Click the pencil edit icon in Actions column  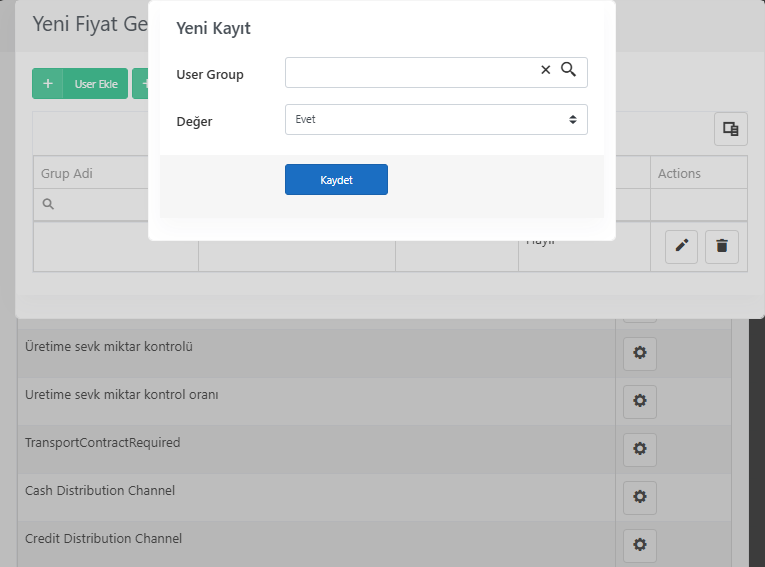[x=682, y=246]
